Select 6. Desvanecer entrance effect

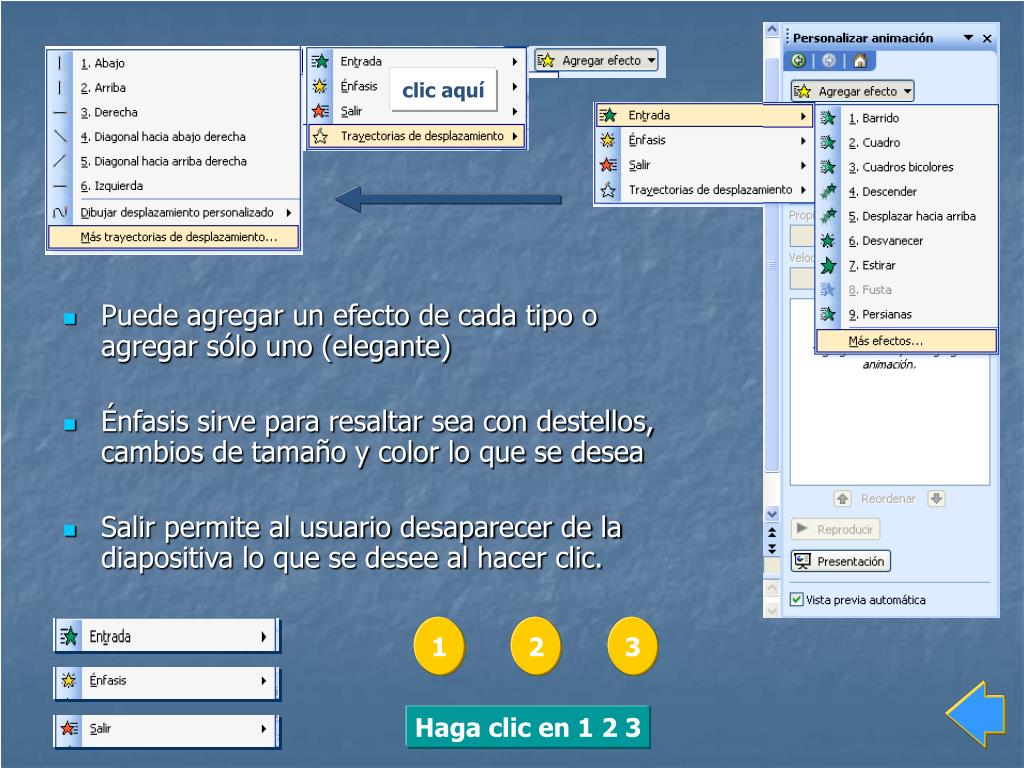(886, 240)
